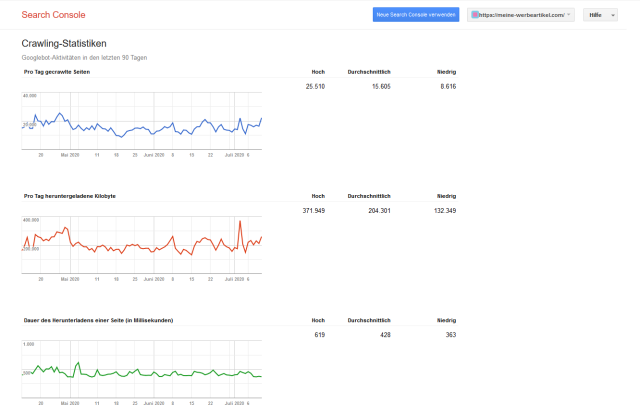640x416 pixels.
Task: Click Niedrig header in download time section
Action: point(447,320)
